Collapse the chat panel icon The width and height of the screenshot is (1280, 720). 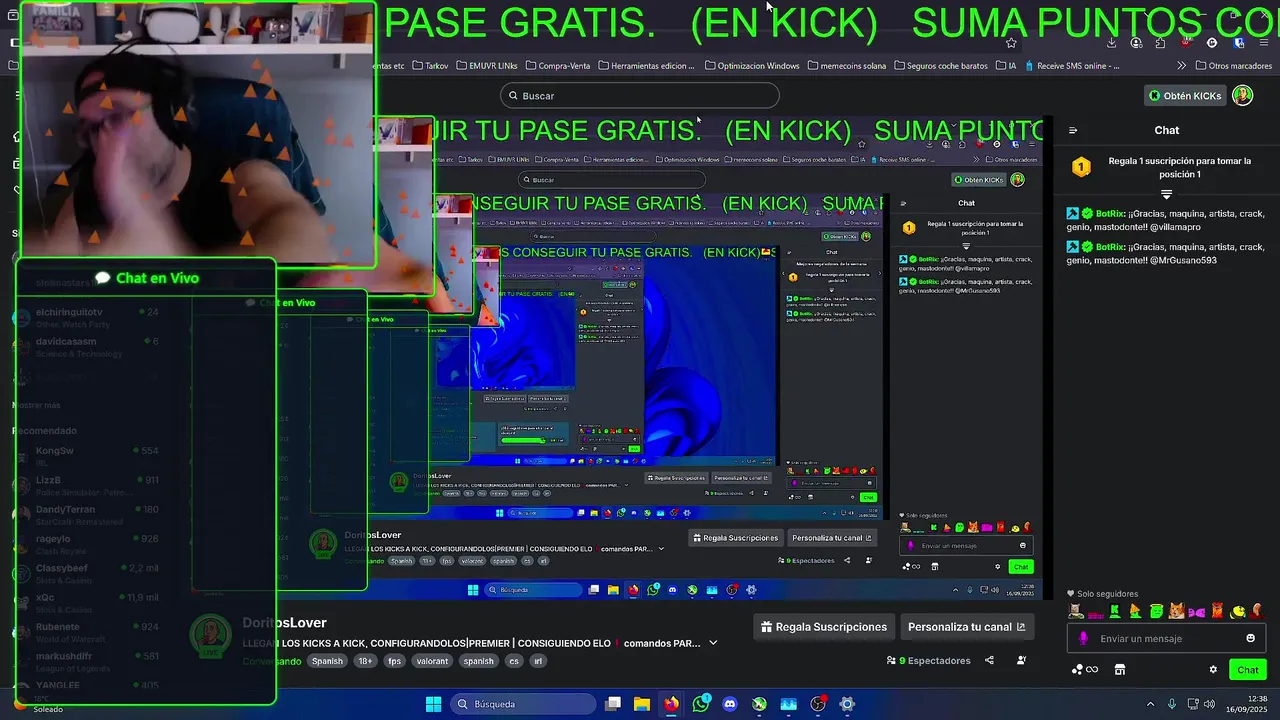(x=1073, y=130)
